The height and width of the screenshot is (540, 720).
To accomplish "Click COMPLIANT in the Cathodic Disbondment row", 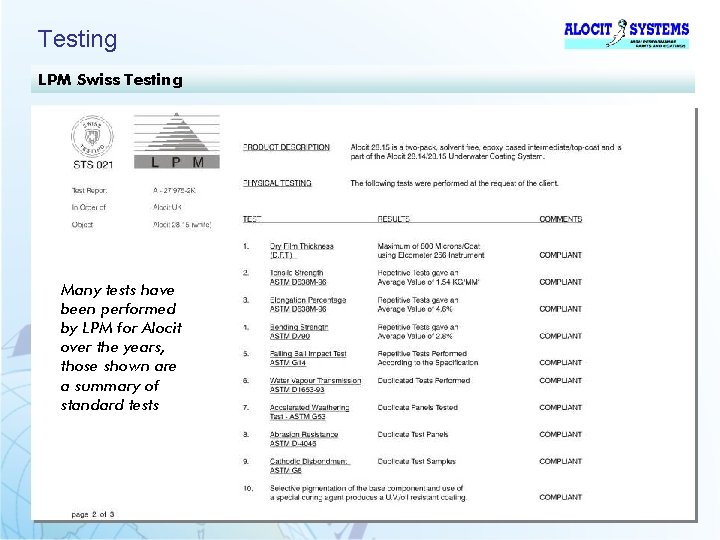I will (560, 461).
